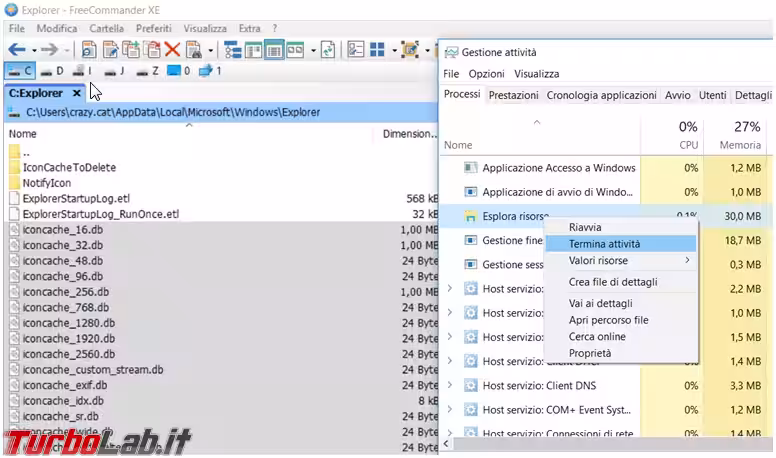
Task: Click Apri percorso file option
Action: pos(608,320)
